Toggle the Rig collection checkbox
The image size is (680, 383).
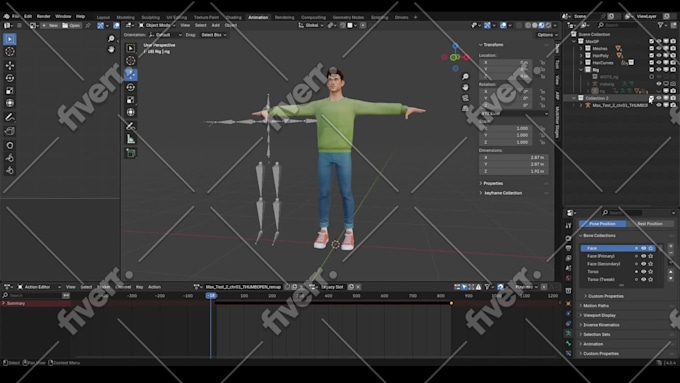click(651, 69)
